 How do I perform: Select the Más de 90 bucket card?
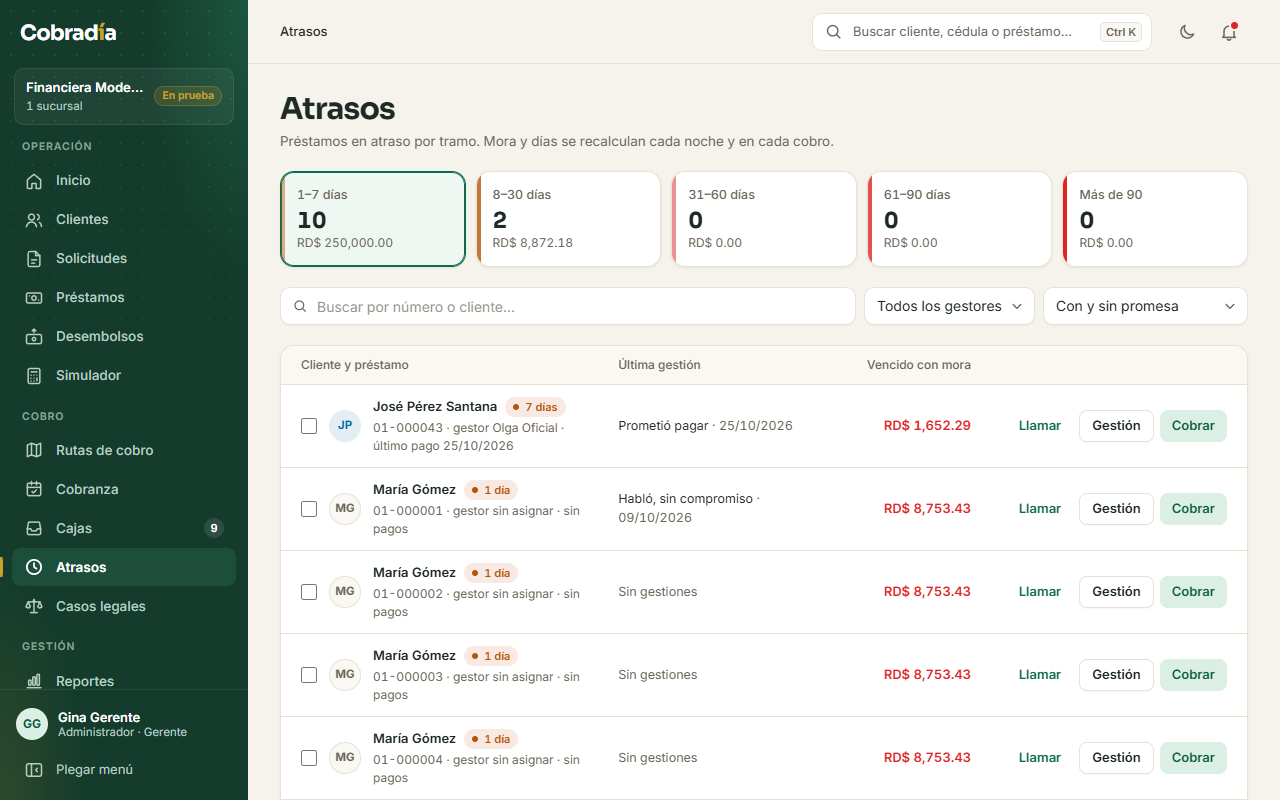[x=1155, y=219]
